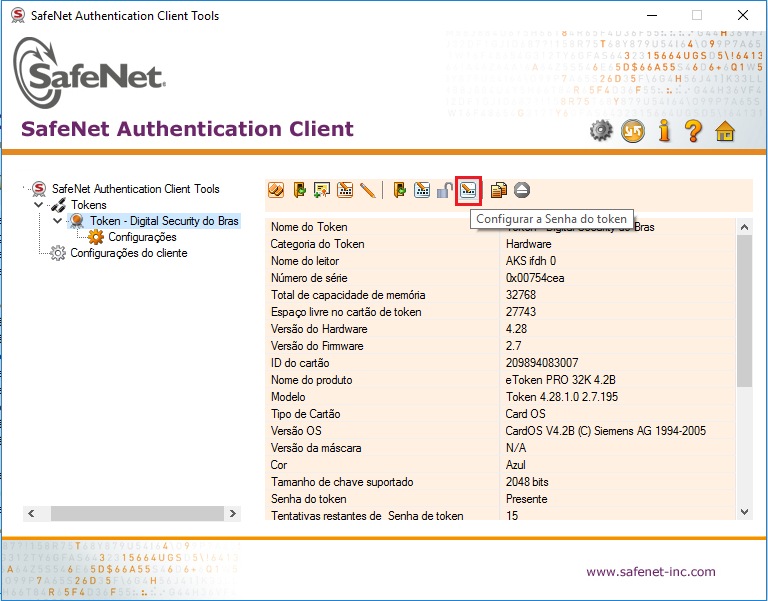Click the token details scroll up arrow
Screen dimensions: 768x601
[x=744, y=227]
